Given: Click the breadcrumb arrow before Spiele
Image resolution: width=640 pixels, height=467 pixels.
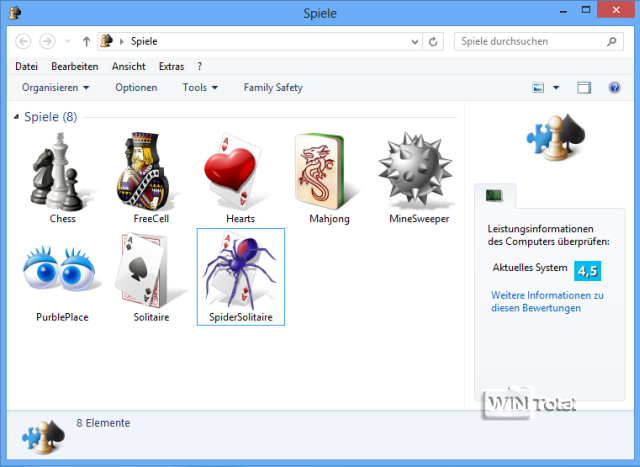Looking at the screenshot, I should (122, 41).
